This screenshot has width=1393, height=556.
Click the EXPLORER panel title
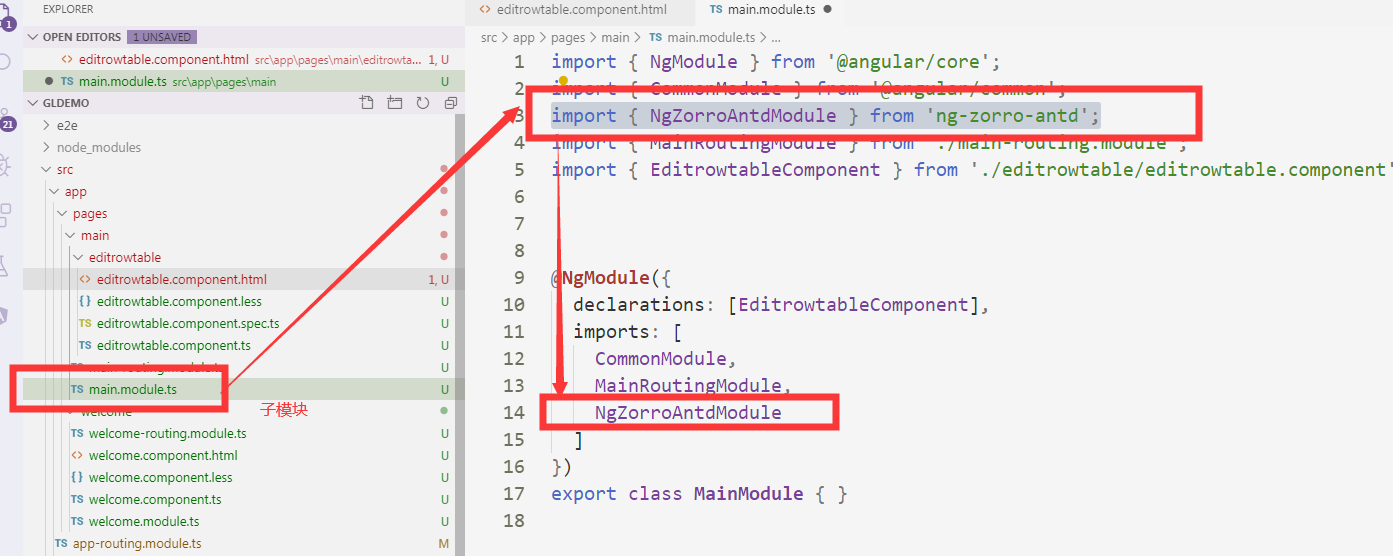68,9
